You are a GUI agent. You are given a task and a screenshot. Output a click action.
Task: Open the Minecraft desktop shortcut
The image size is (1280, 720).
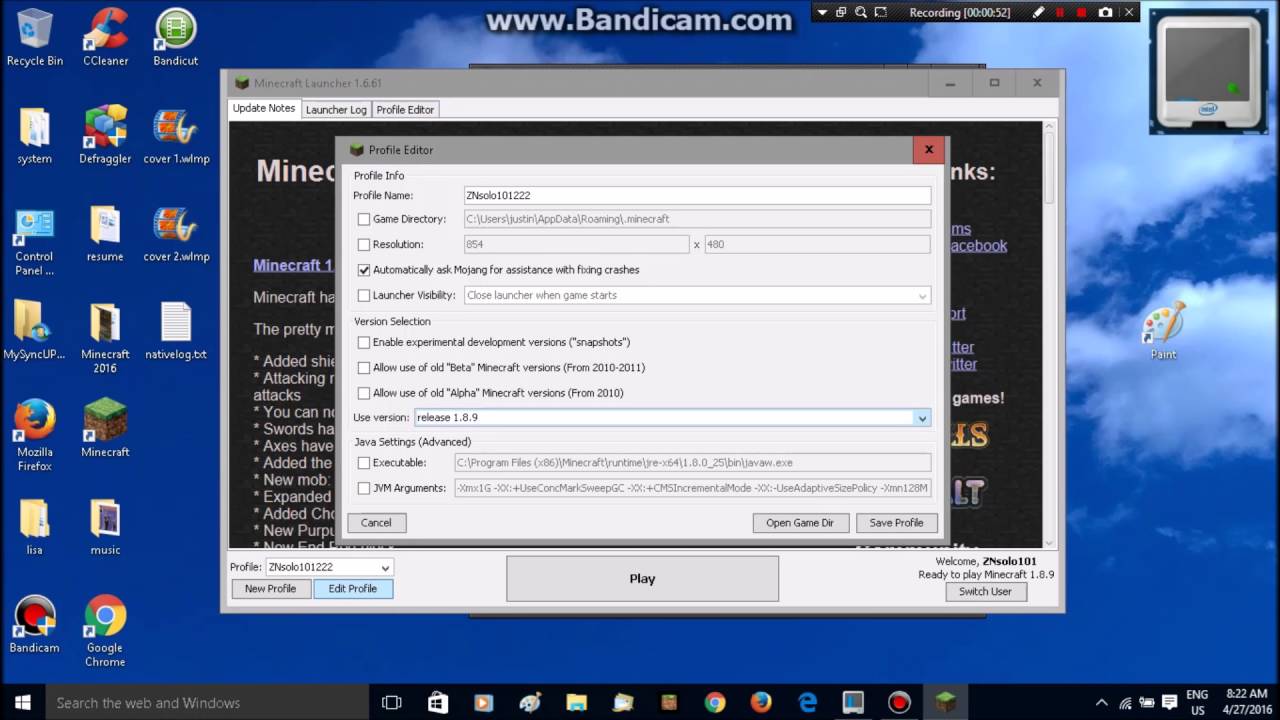(x=105, y=429)
